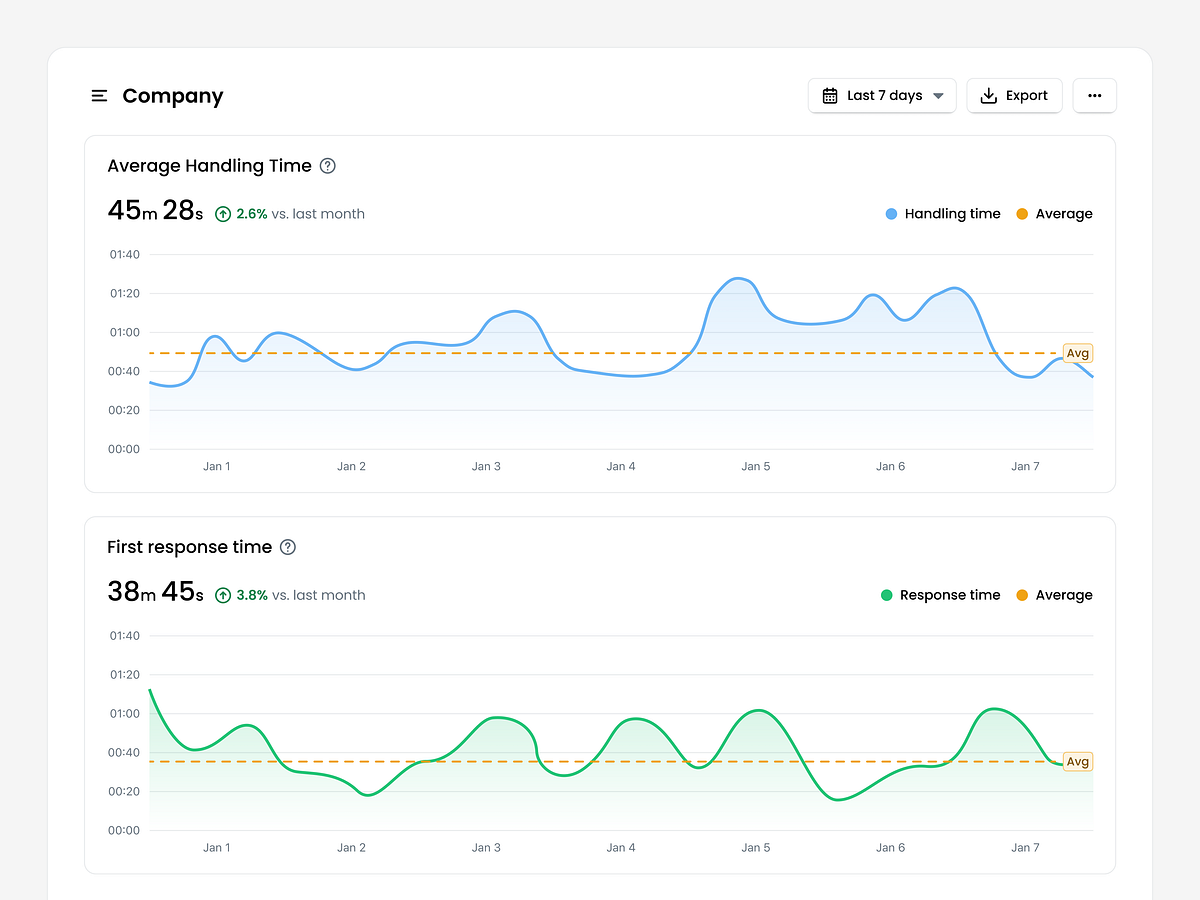Select the Company page title
The image size is (1200, 900).
coord(172,95)
